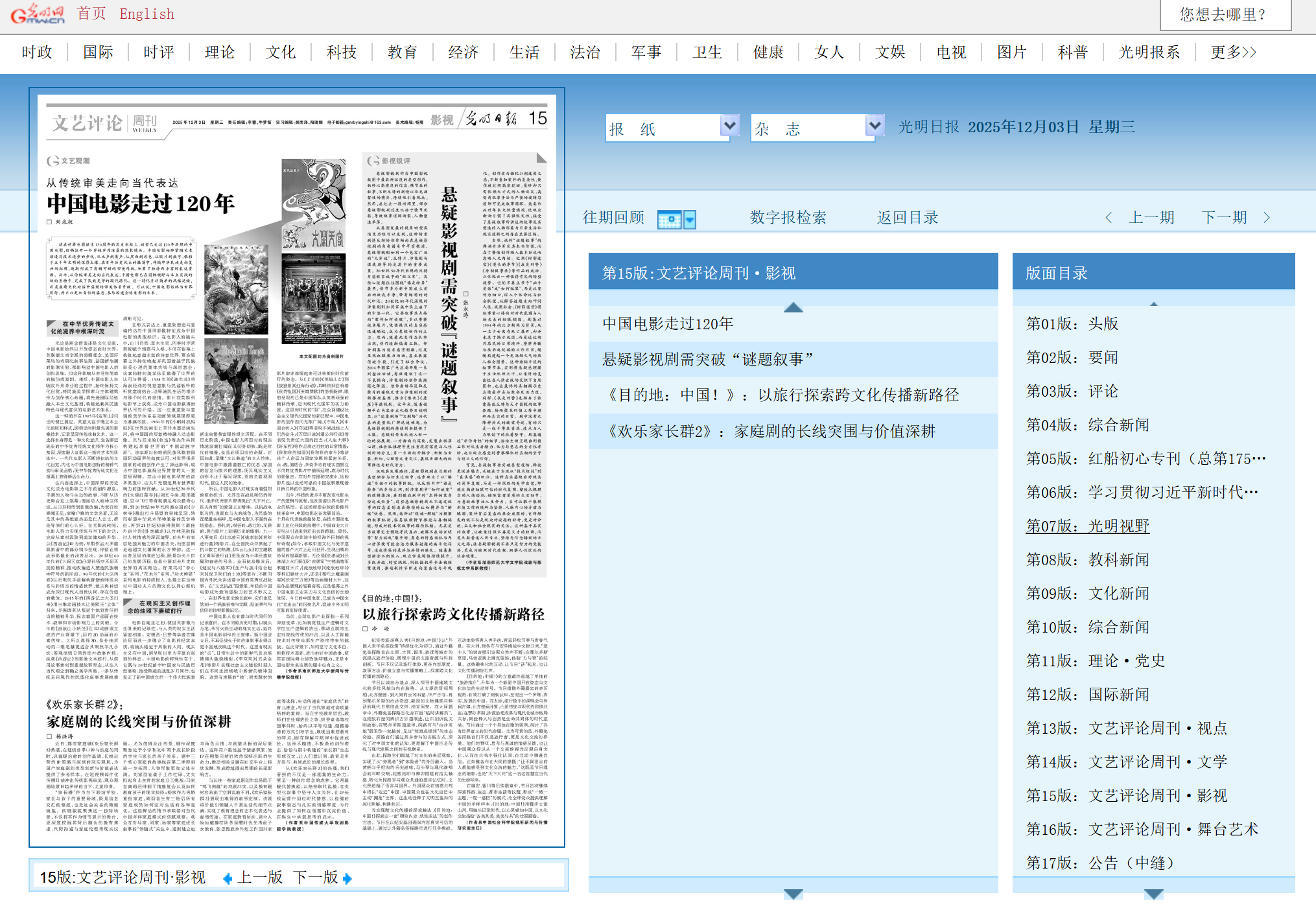Open the article 中国电影走过120年
This screenshot has width=1316, height=910.
coord(668,323)
